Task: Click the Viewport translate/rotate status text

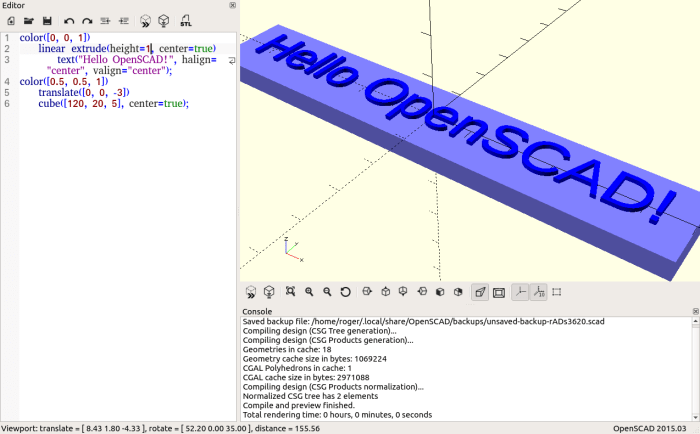Action: (161, 429)
